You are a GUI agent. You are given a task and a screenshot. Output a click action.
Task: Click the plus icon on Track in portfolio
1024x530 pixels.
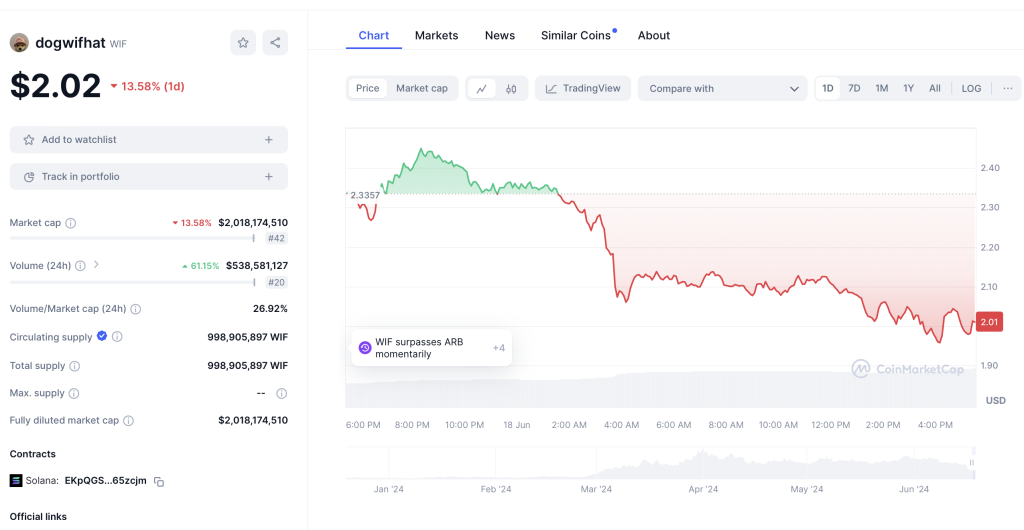[268, 177]
